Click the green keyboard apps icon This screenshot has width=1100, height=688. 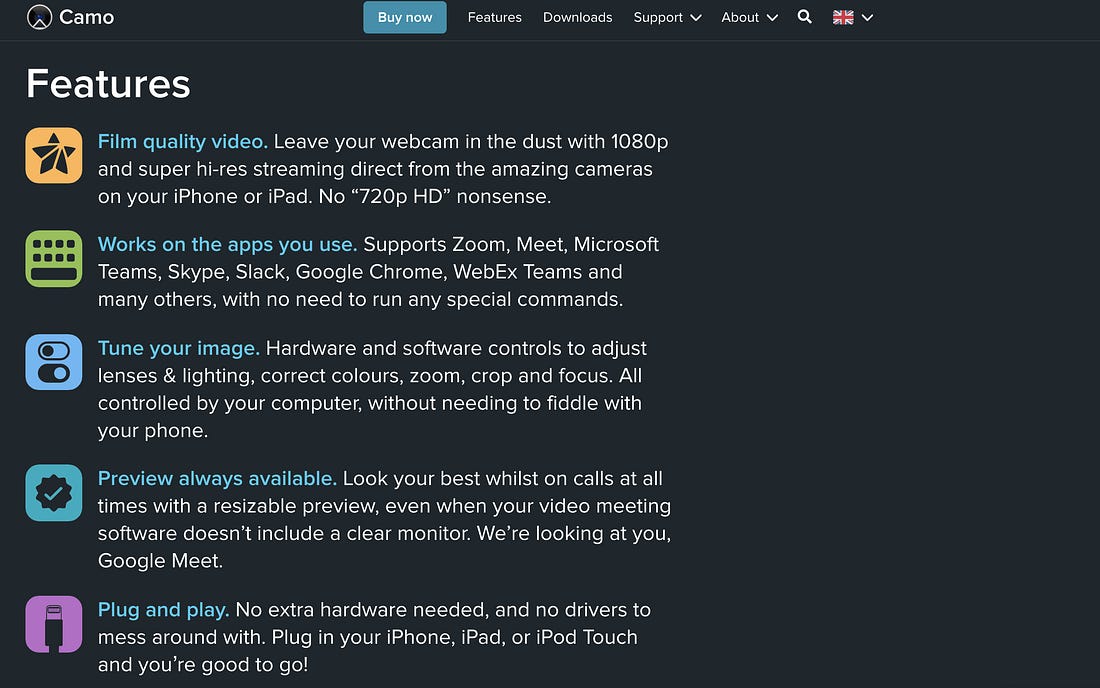coord(54,259)
